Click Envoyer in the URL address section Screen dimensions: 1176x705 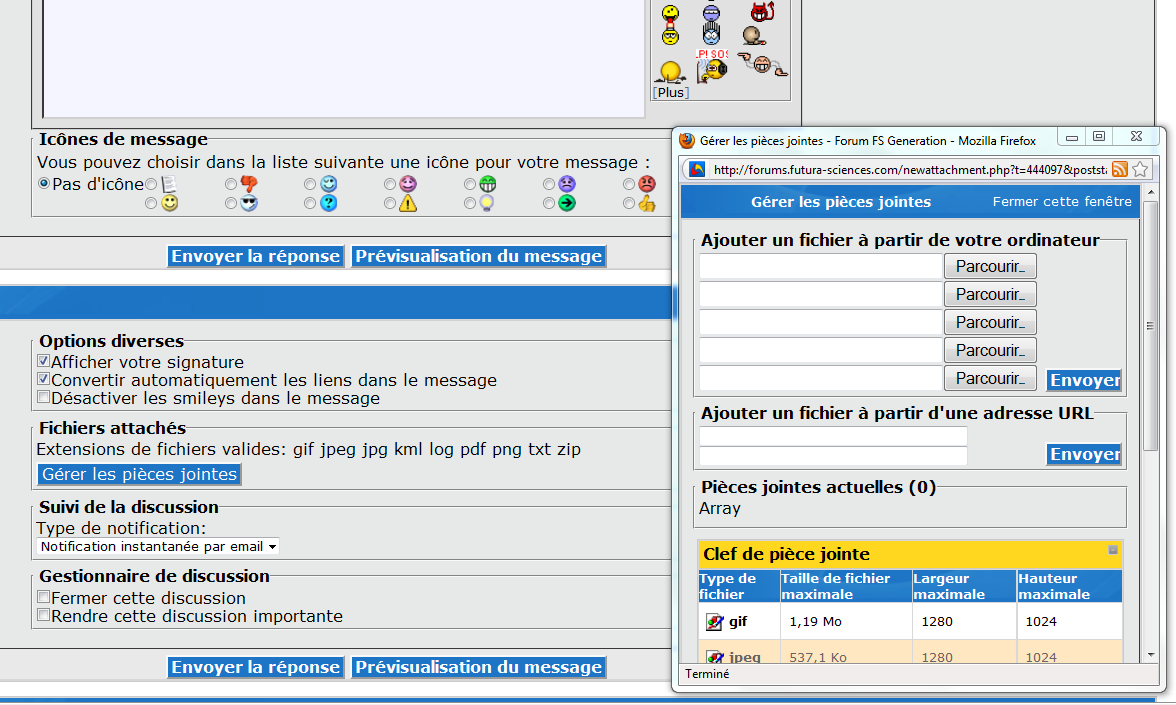click(1084, 454)
